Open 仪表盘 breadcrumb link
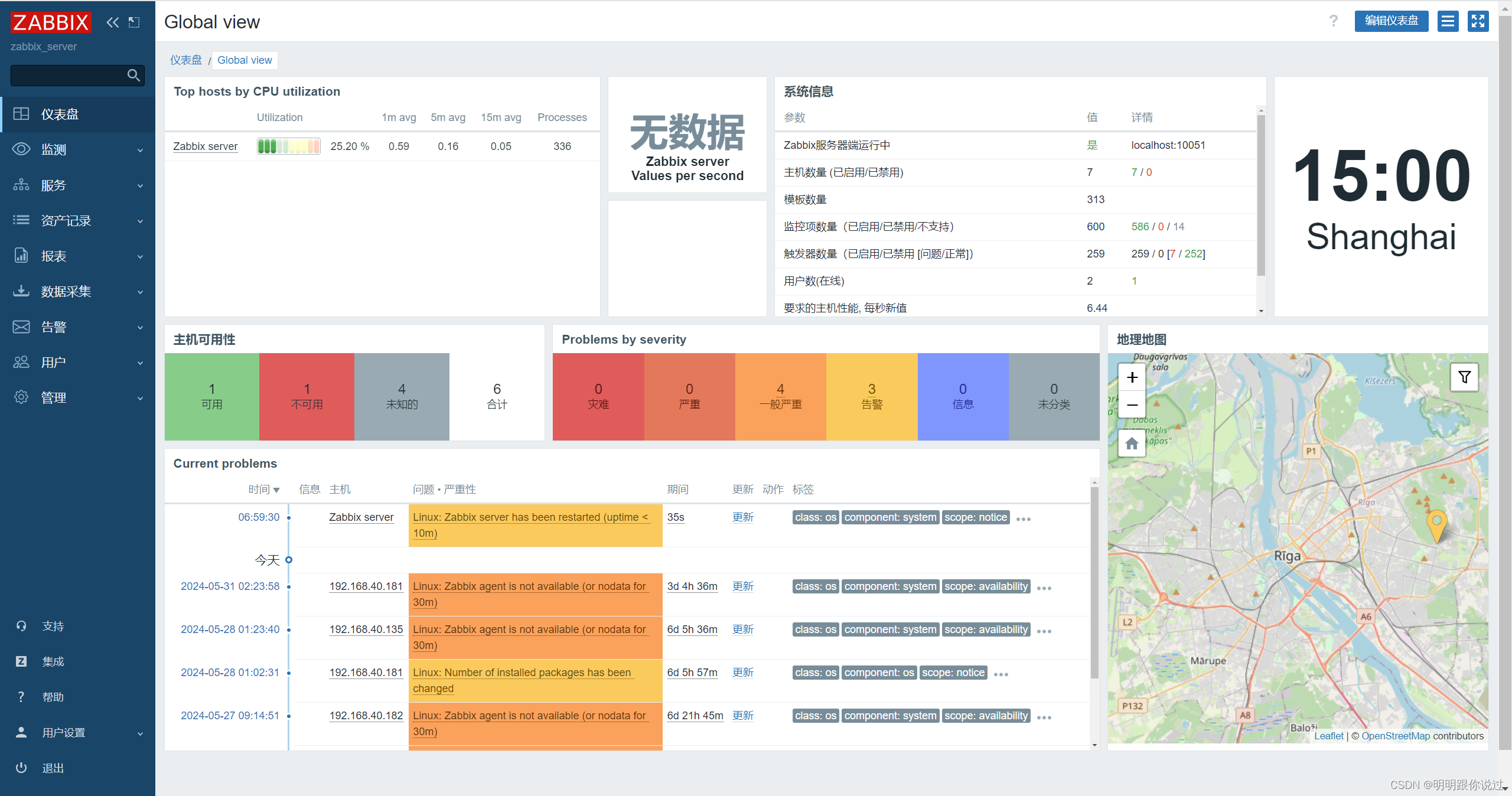Screen dimensions: 1512x796 point(186,60)
